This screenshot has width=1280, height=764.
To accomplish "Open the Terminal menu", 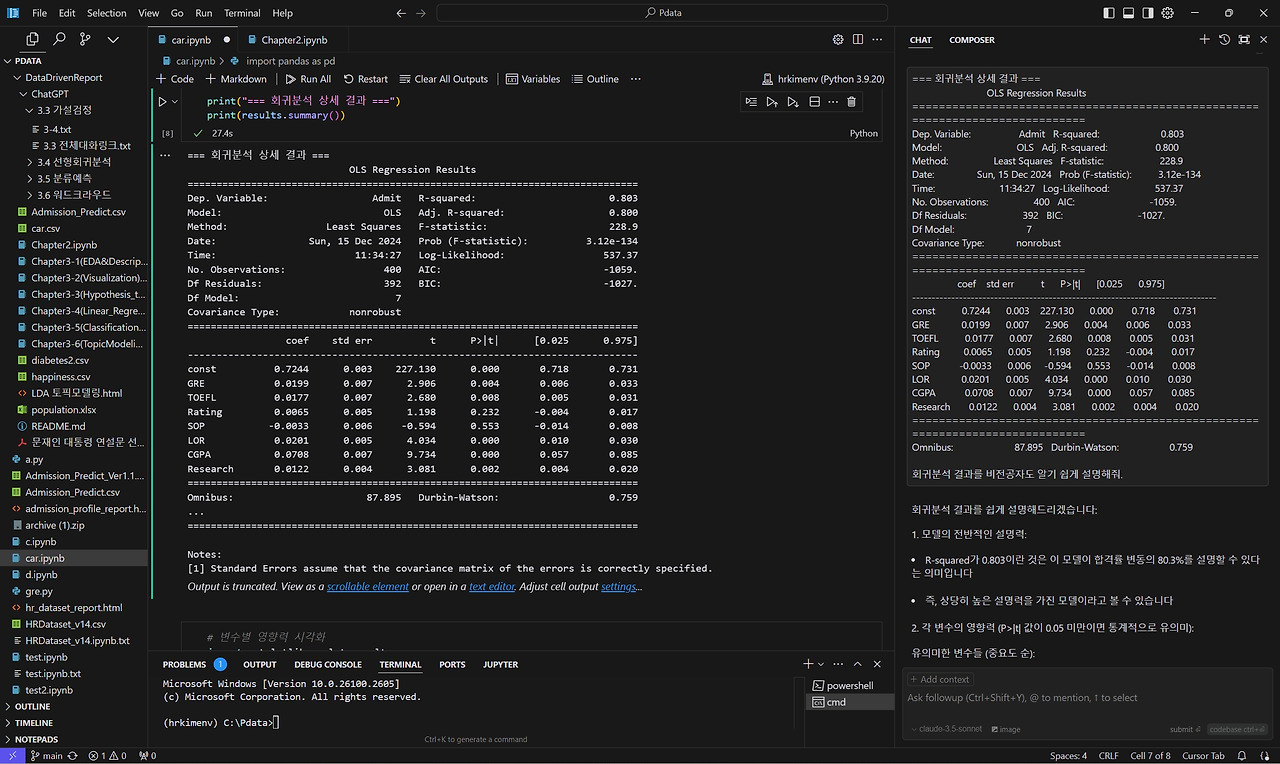I will click(242, 13).
